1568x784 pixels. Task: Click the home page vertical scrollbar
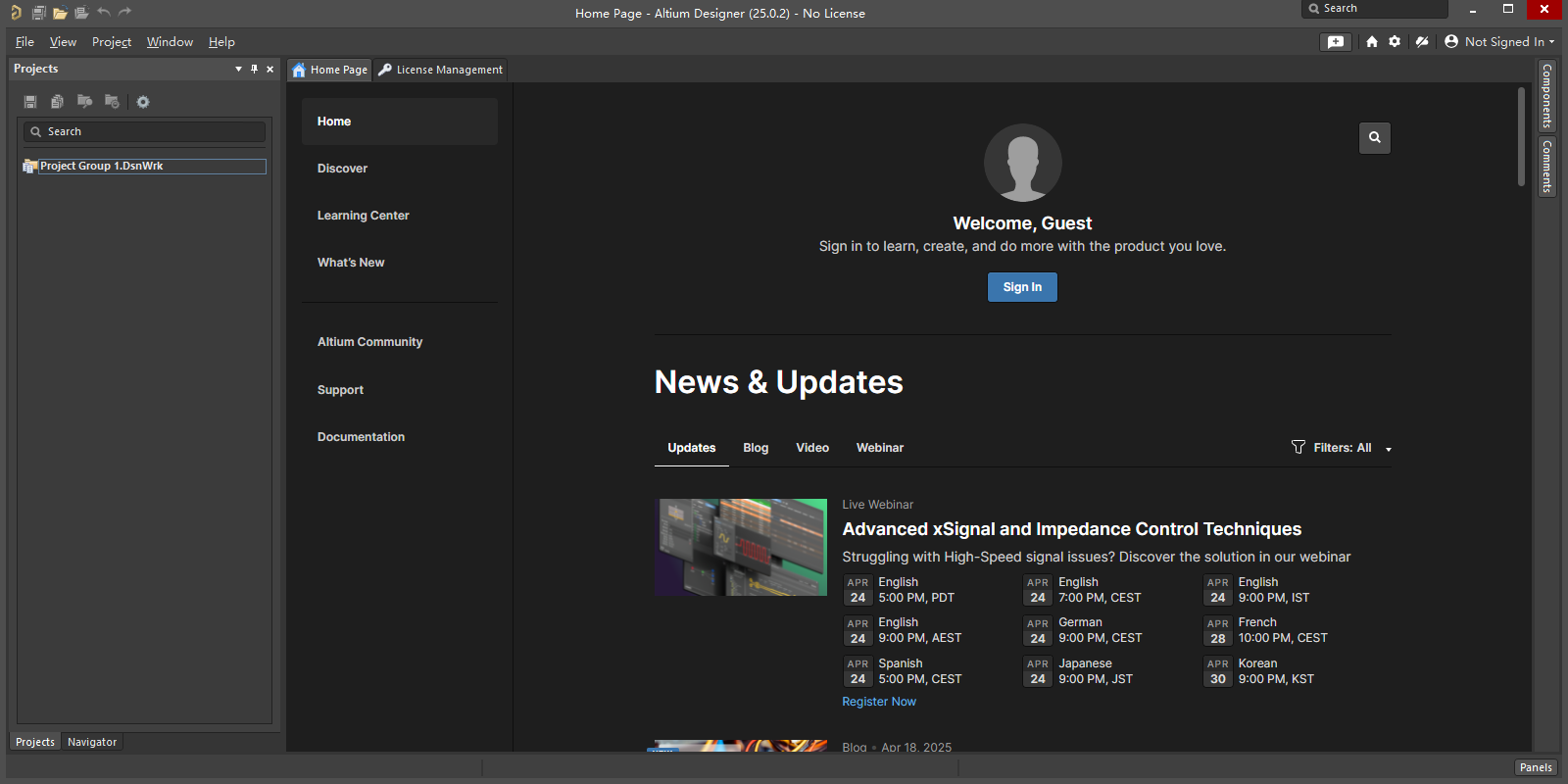coord(1521,137)
